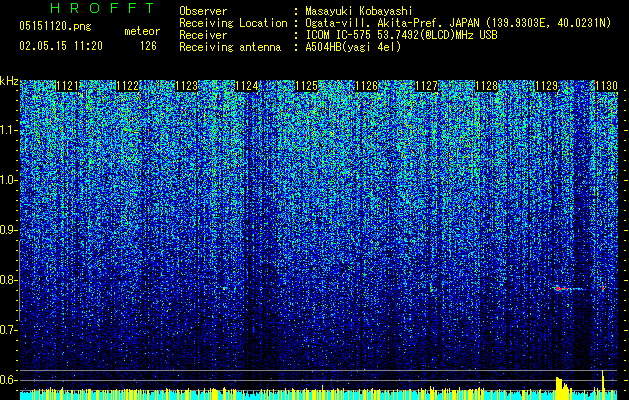This screenshot has width=629, height=400.
Task: Click the 1126 time marker
Action: 367,86
